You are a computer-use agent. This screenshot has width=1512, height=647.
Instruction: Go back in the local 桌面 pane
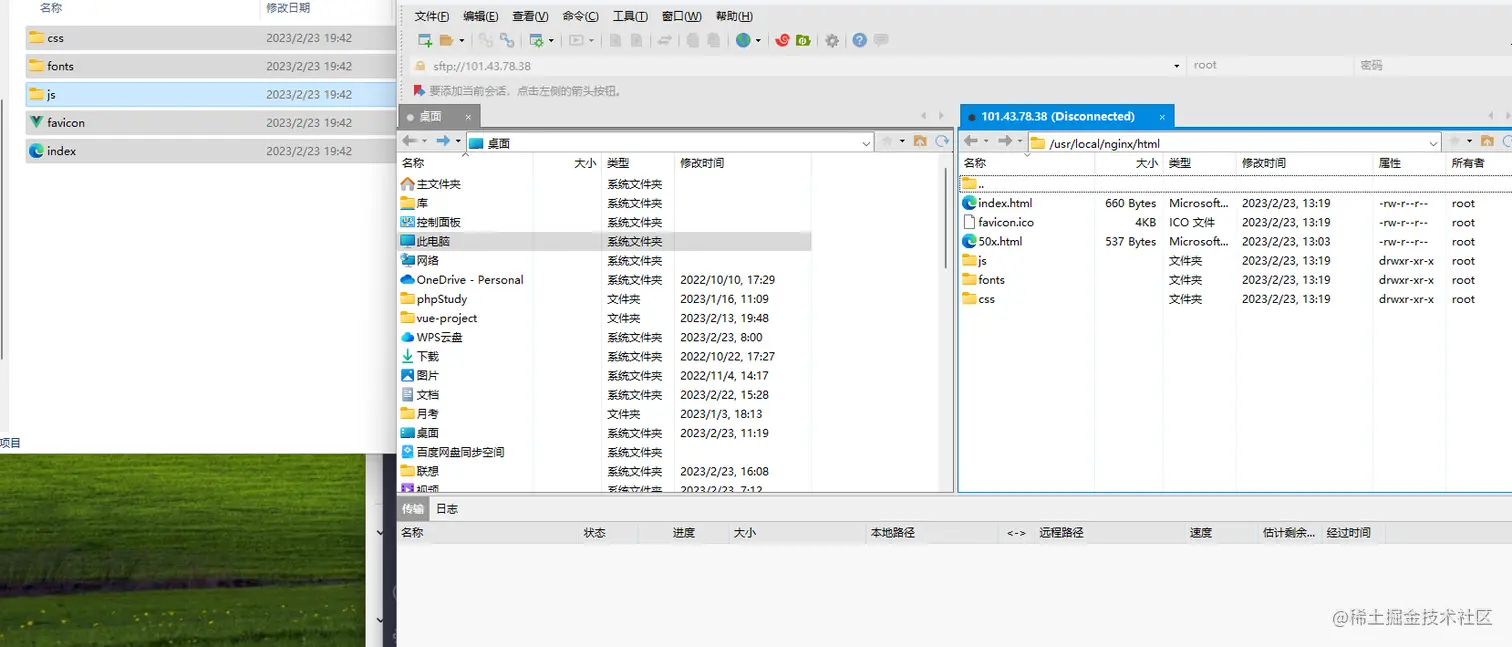coord(410,142)
